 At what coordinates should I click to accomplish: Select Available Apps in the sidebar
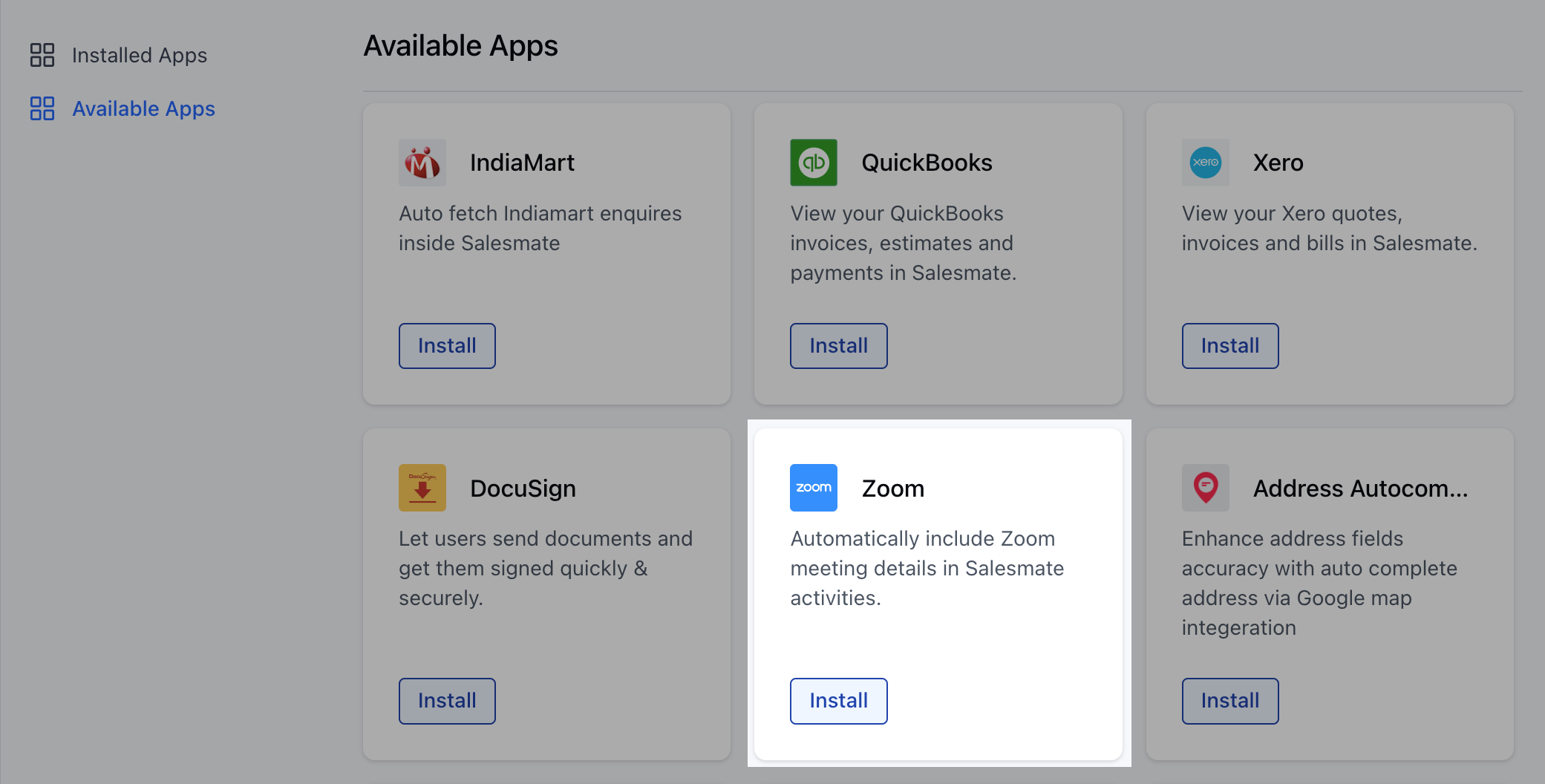(x=123, y=108)
